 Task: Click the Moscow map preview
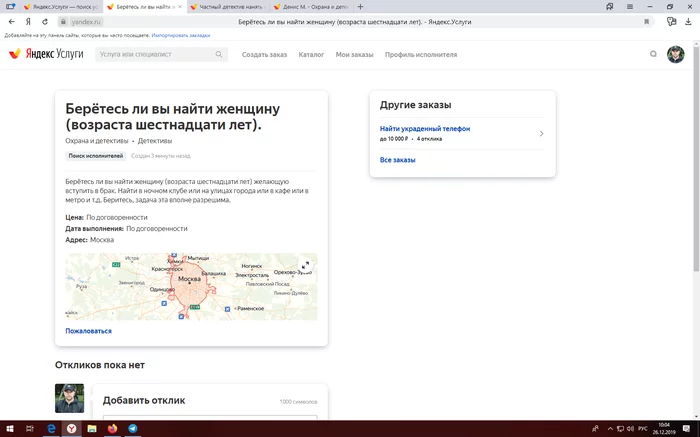[x=191, y=287]
